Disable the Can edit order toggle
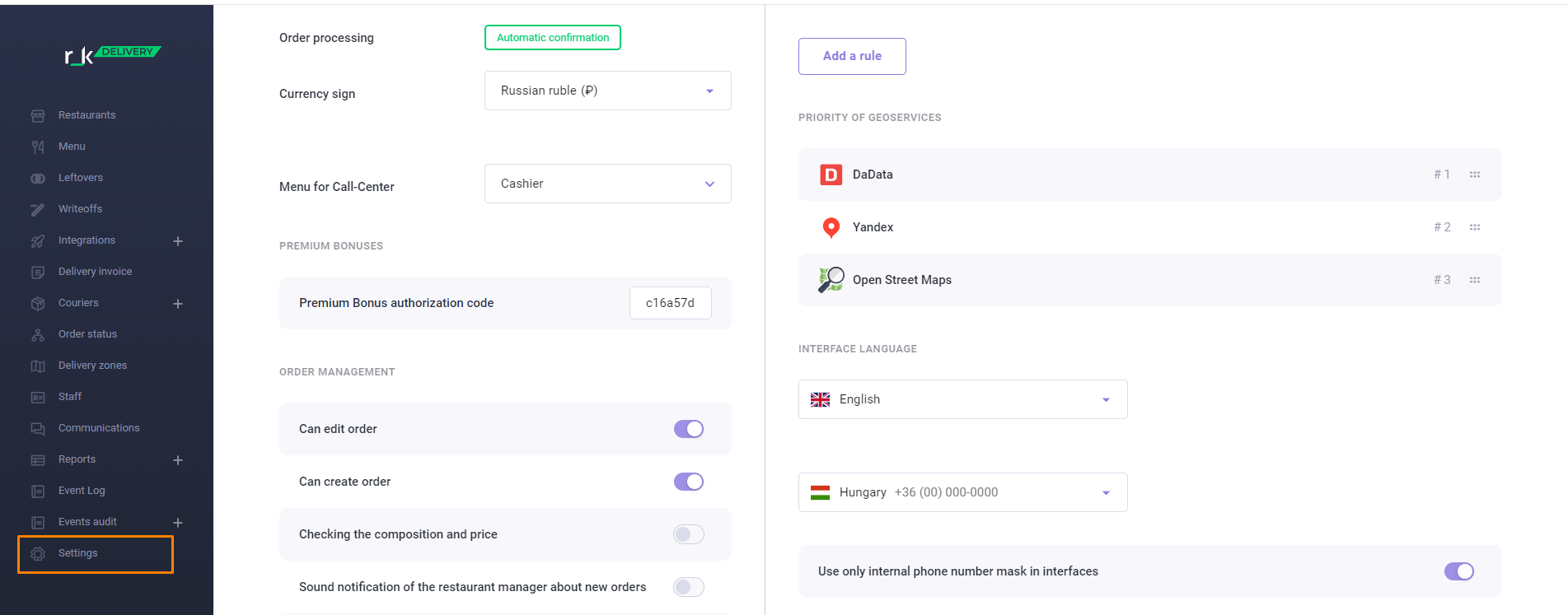 (689, 429)
